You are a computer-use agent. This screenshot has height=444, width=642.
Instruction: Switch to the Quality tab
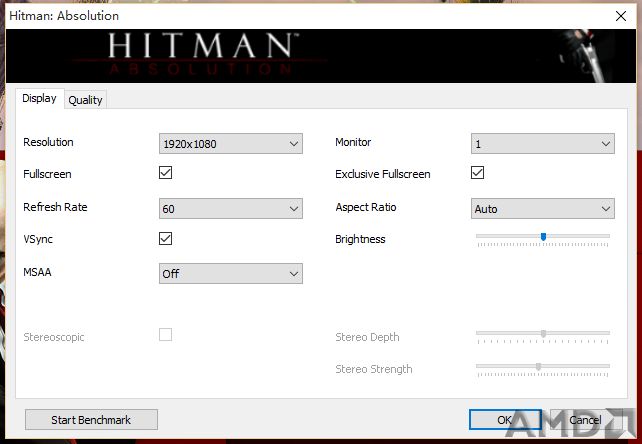(x=85, y=100)
